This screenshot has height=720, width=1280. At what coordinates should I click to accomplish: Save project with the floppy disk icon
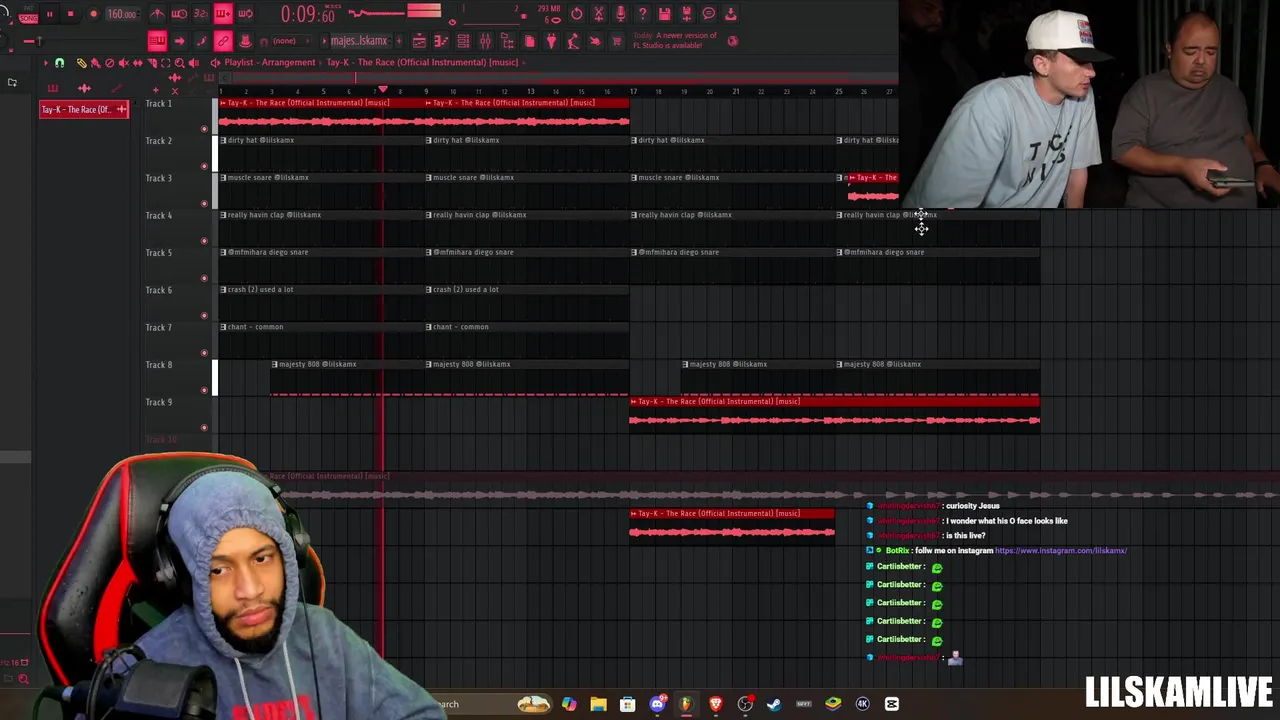point(664,13)
